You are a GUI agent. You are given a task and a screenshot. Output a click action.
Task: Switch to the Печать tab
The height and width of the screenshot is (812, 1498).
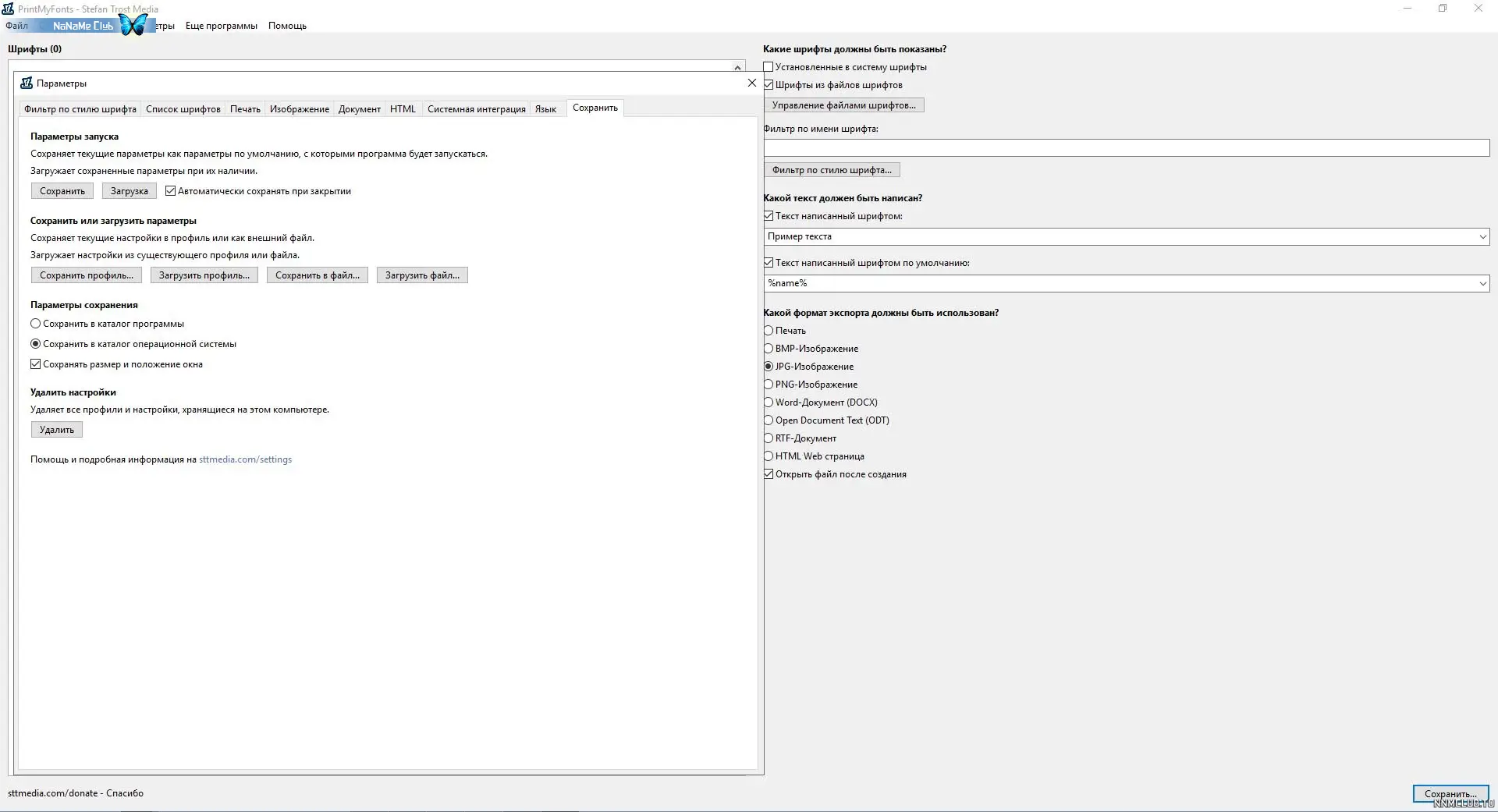click(x=245, y=109)
